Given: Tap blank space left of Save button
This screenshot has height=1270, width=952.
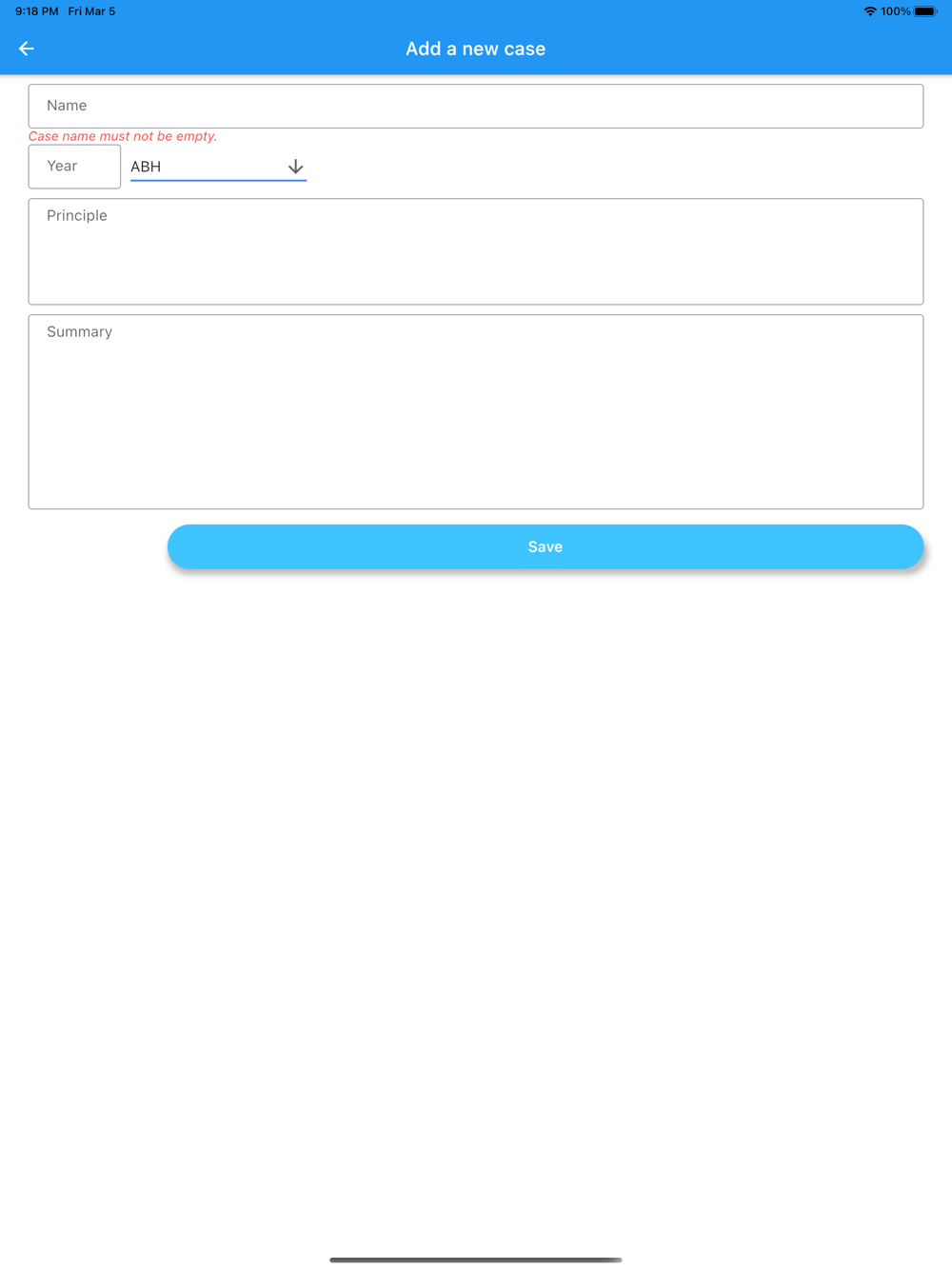Looking at the screenshot, I should point(95,546).
